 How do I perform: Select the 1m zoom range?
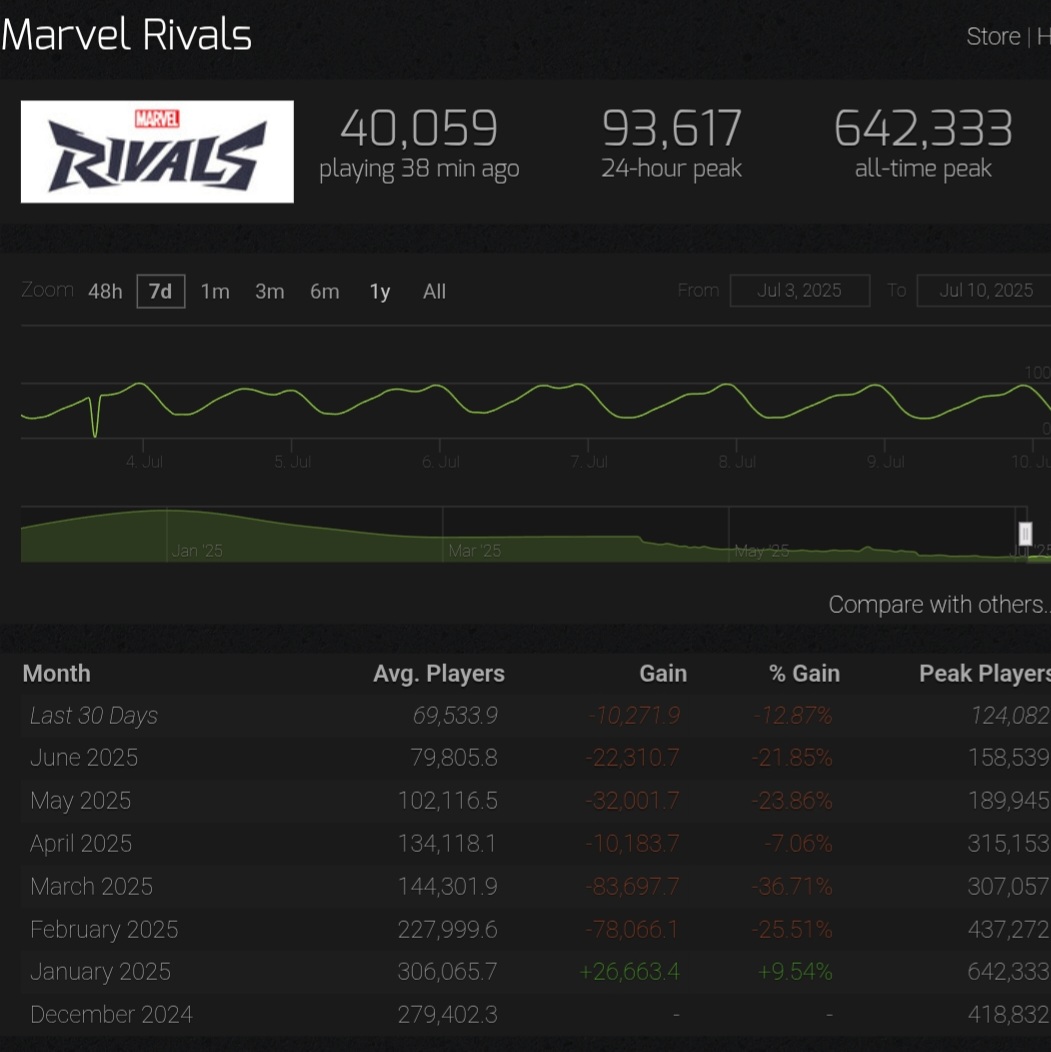pyautogui.click(x=215, y=291)
